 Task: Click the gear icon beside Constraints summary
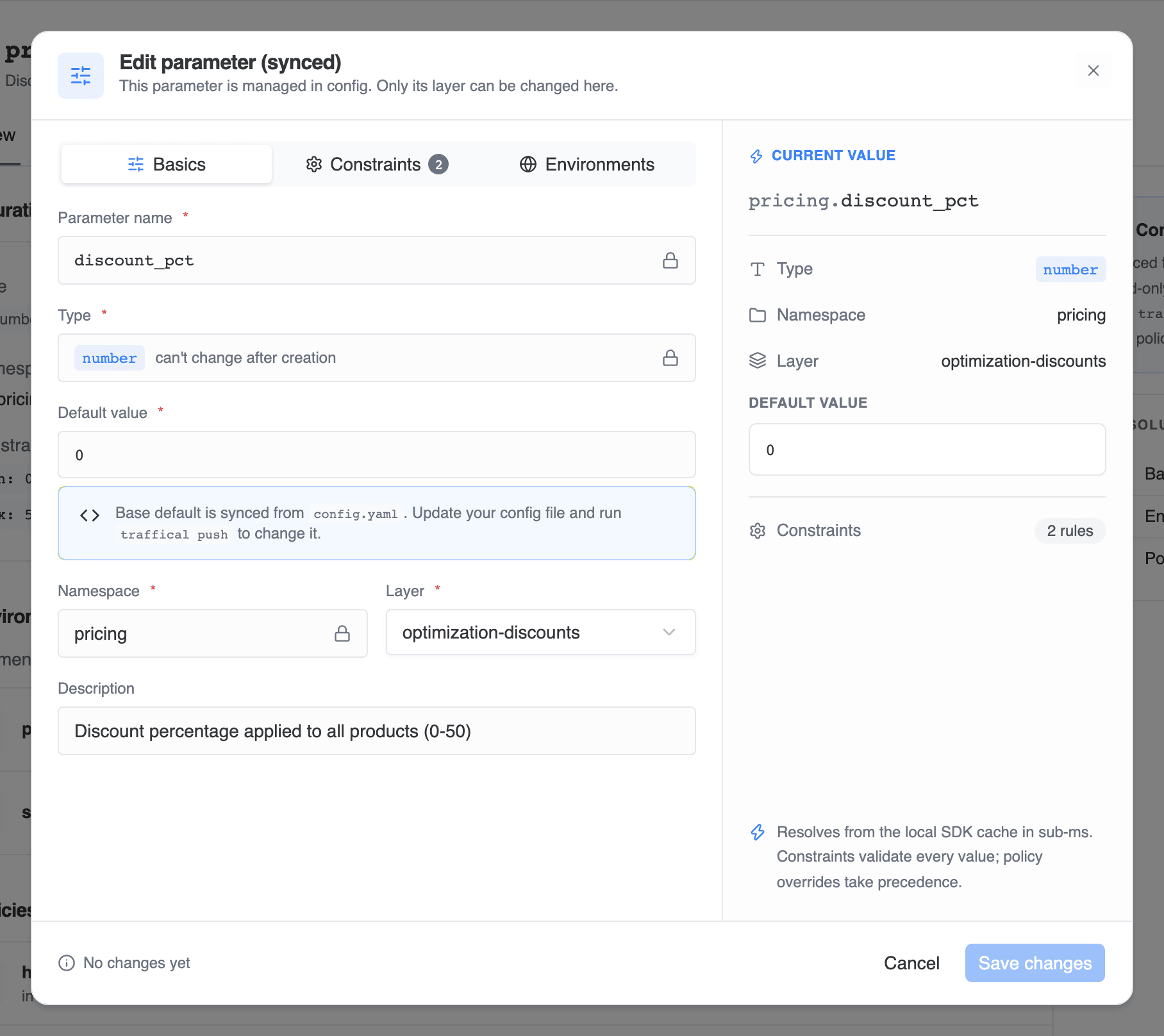(758, 531)
